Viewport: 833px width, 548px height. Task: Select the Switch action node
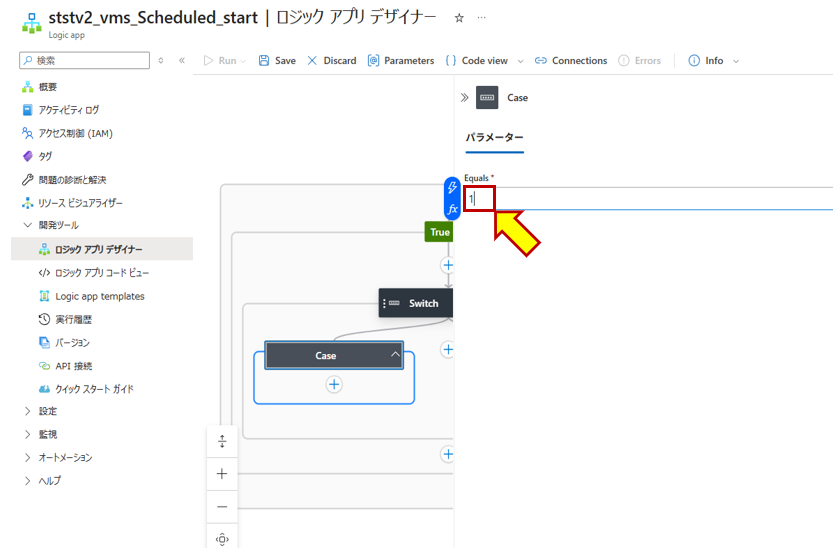click(x=416, y=303)
